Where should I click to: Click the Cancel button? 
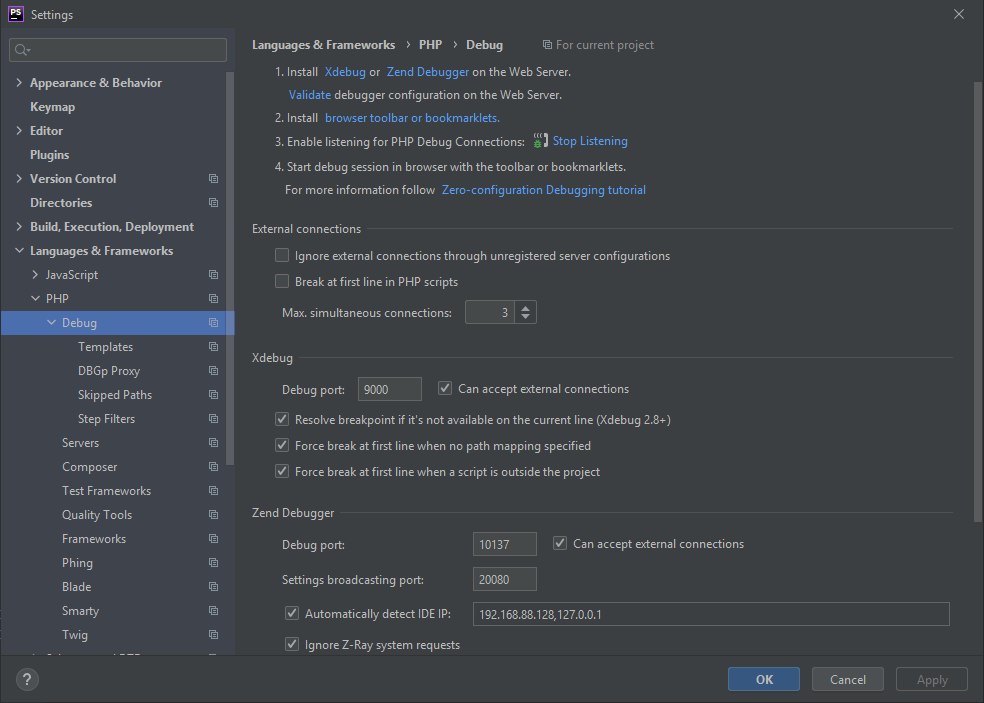point(848,679)
